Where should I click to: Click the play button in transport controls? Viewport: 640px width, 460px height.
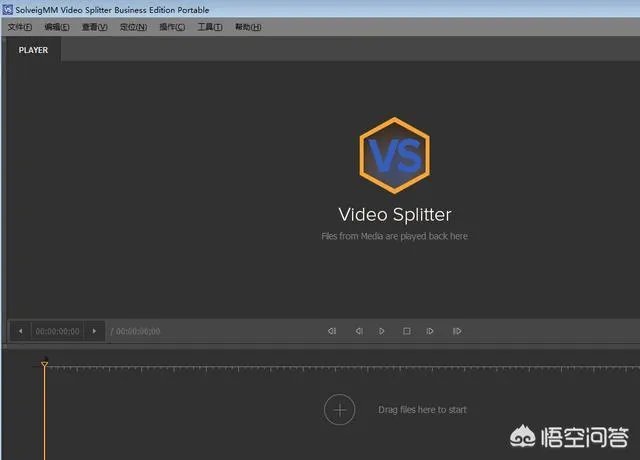pyautogui.click(x=382, y=331)
